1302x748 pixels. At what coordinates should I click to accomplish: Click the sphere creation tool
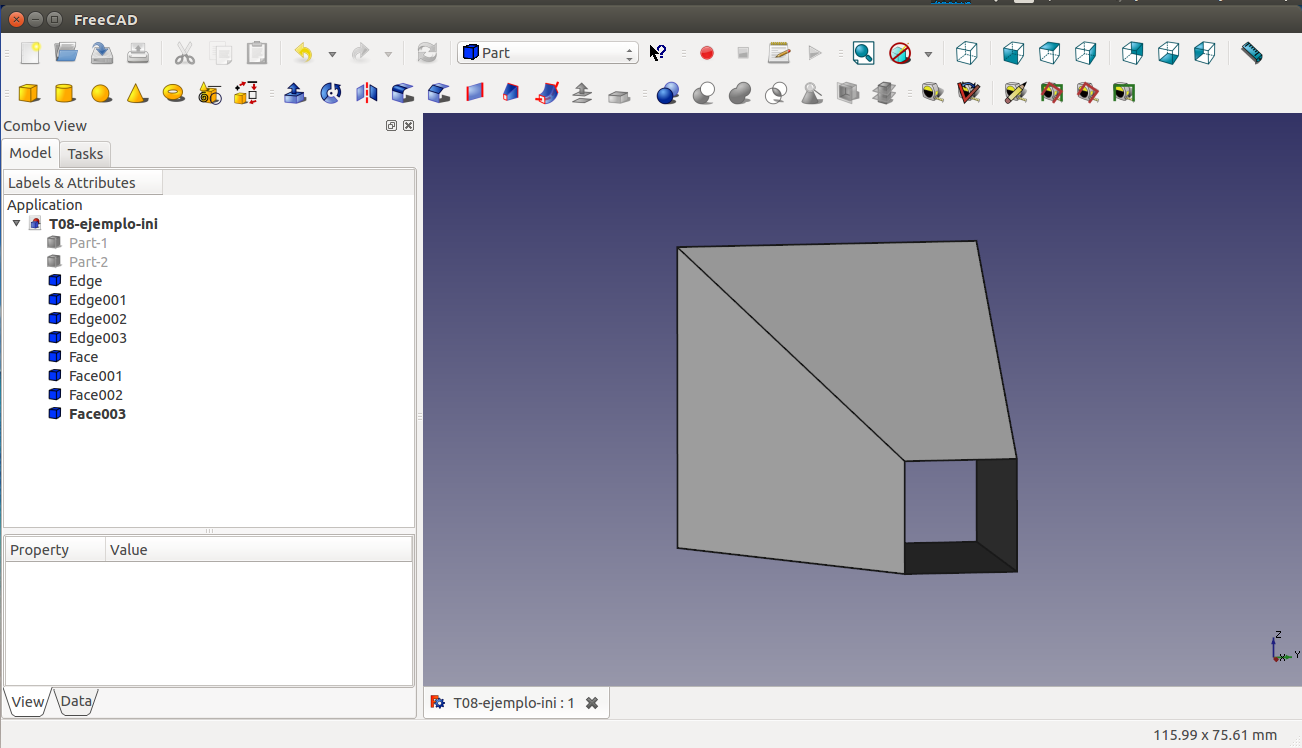click(101, 93)
